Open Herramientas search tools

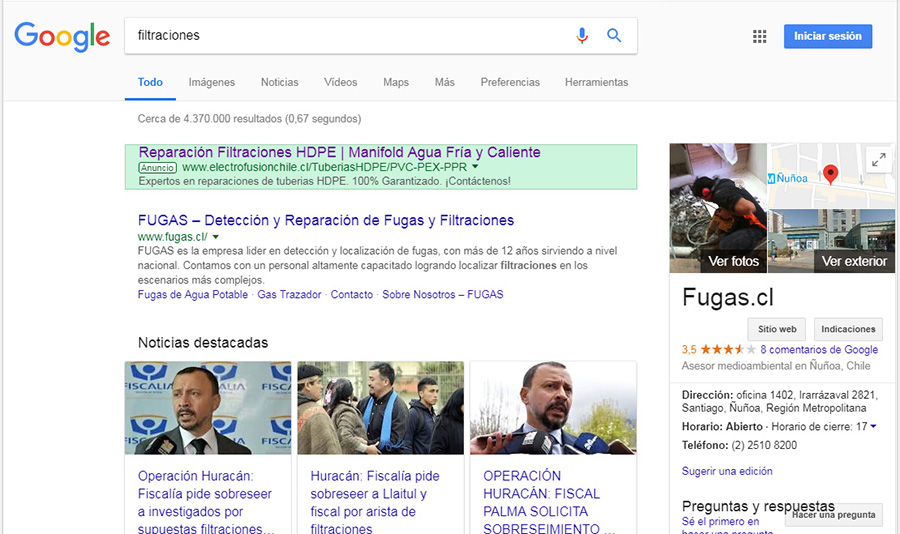pos(596,82)
